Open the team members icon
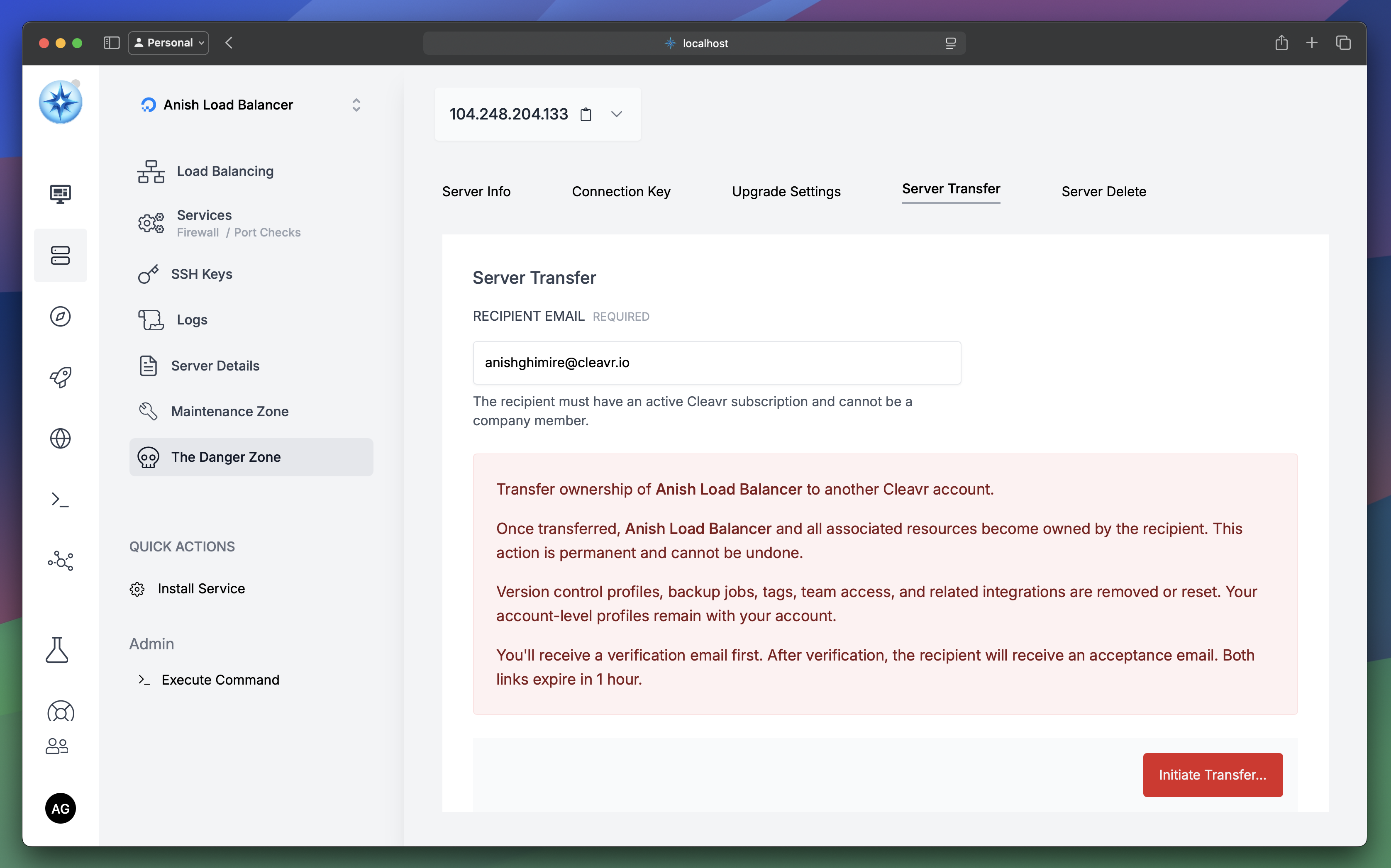This screenshot has width=1391, height=868. [57, 746]
